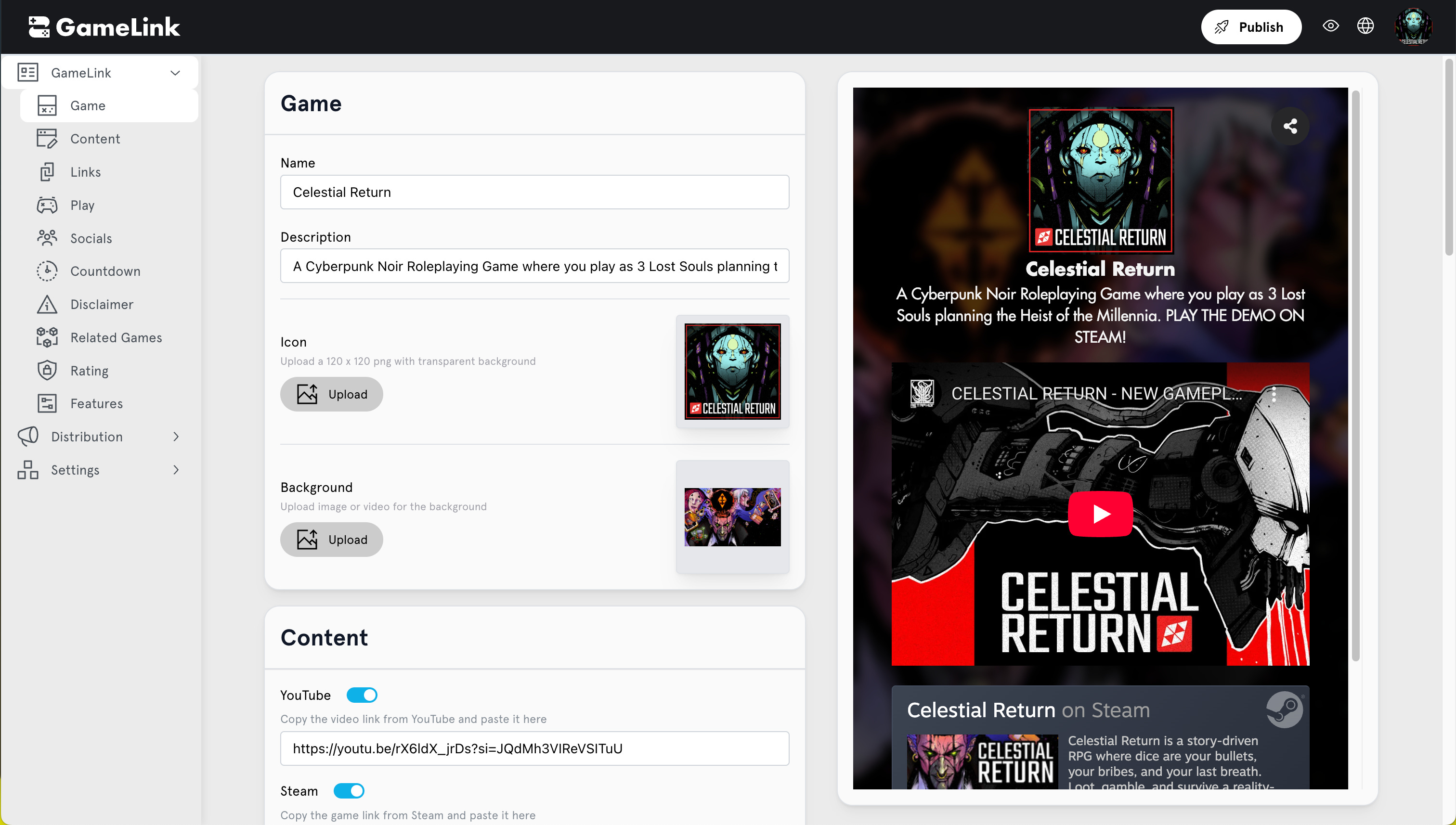This screenshot has height=825, width=1456.
Task: Collapse the GameLink sidebar section
Action: point(175,73)
